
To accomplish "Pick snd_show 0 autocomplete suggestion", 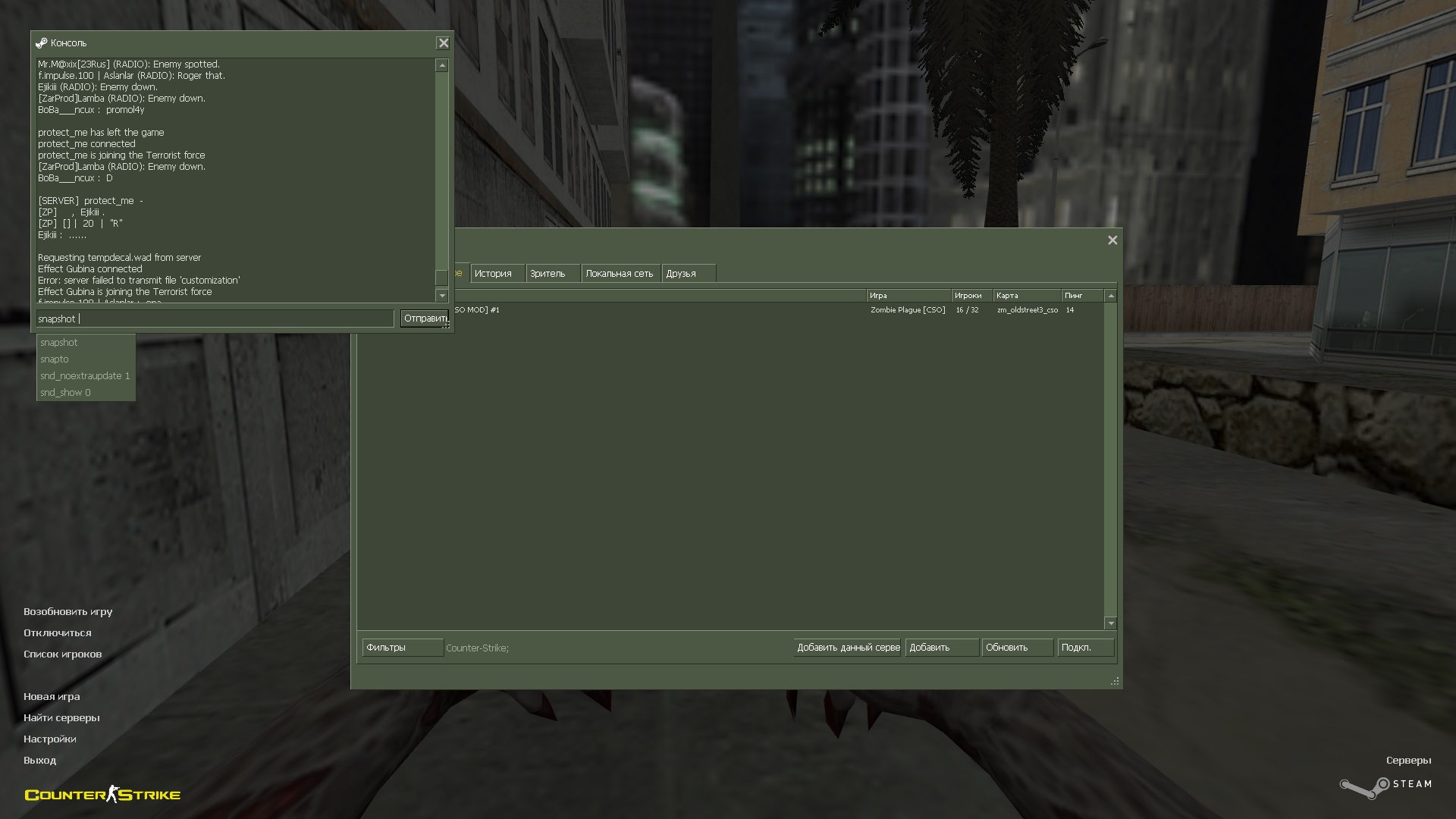I will coord(65,393).
